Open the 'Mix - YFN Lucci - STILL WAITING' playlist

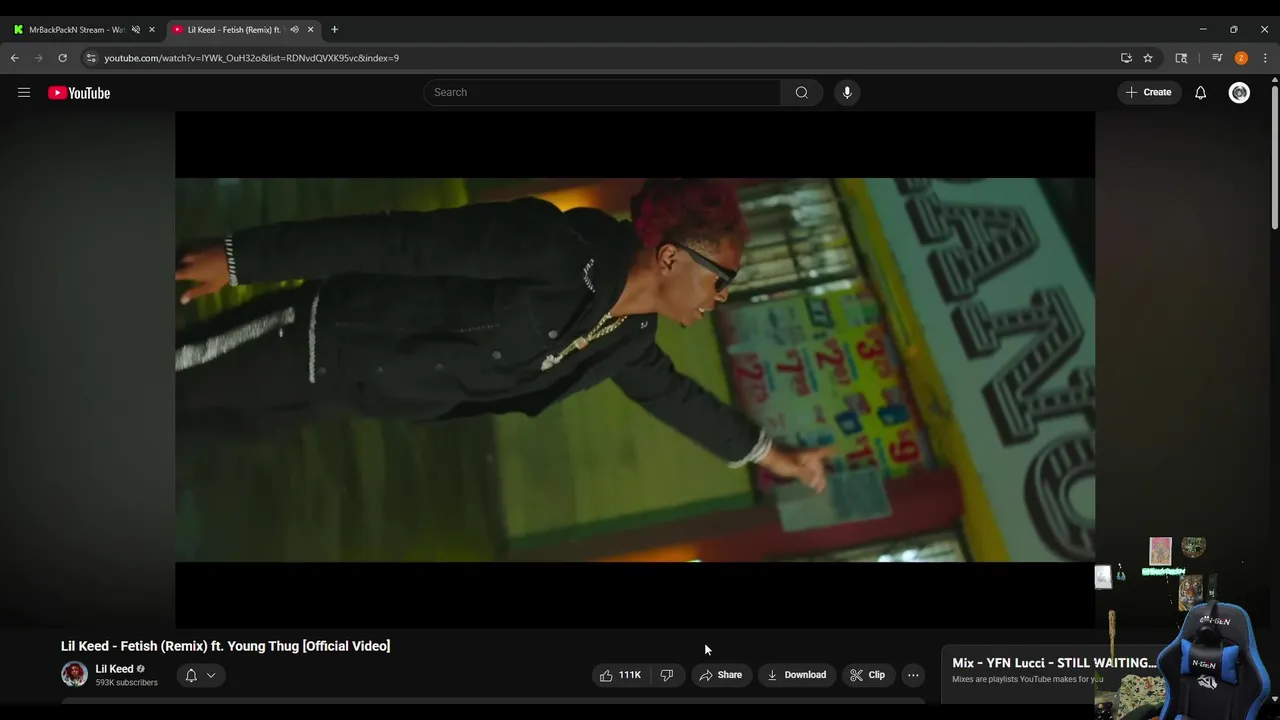(1053, 663)
